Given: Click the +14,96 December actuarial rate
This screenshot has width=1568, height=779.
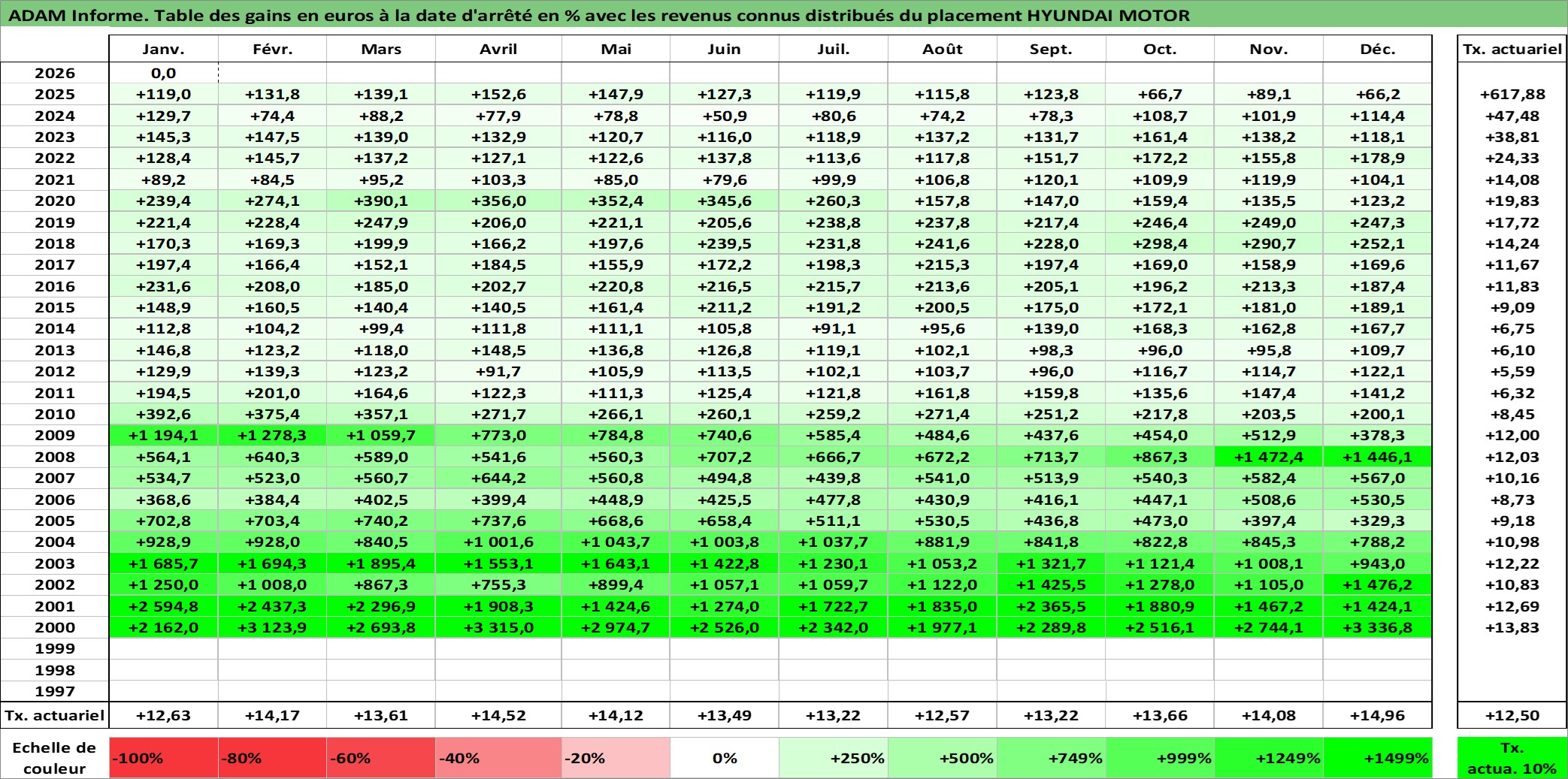Looking at the screenshot, I should 1377,715.
